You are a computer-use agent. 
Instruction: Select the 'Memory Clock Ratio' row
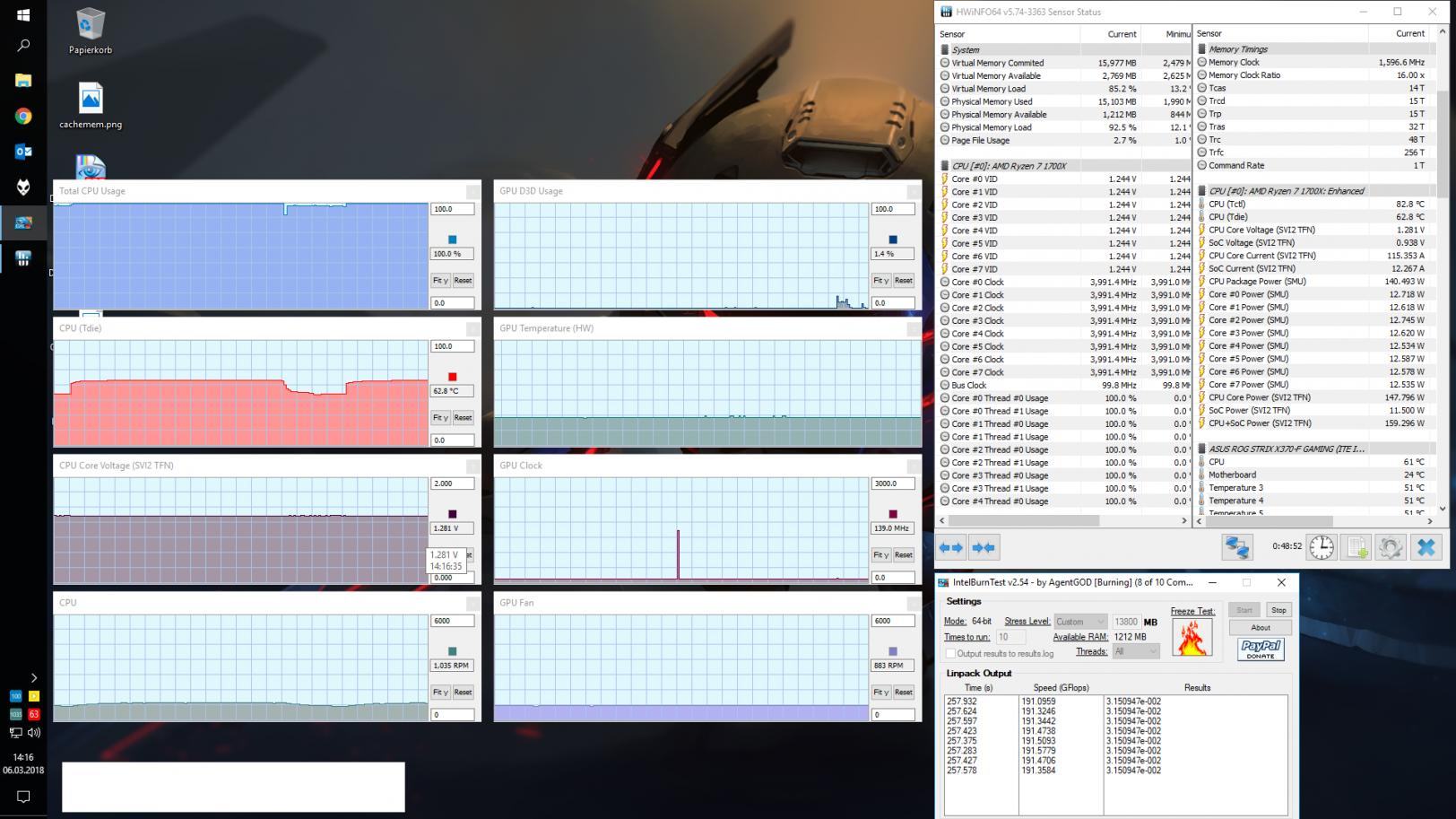click(x=1313, y=75)
